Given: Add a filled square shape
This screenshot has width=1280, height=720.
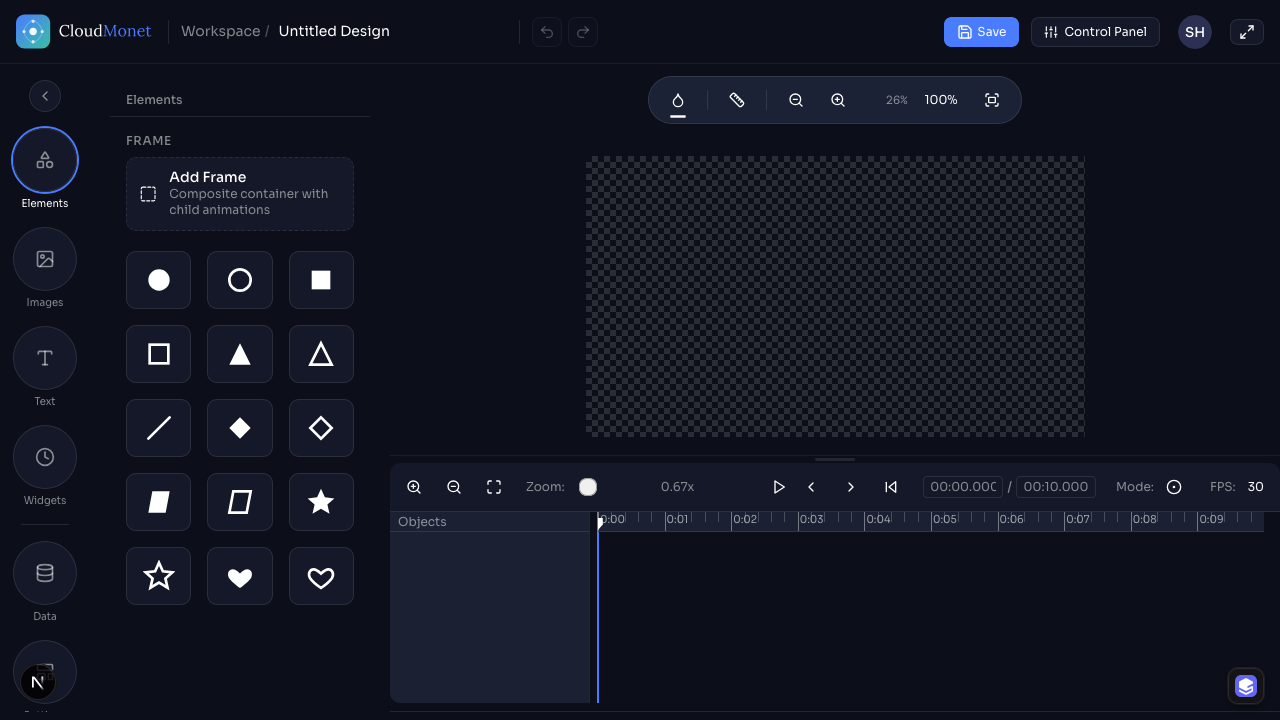Looking at the screenshot, I should [x=321, y=280].
